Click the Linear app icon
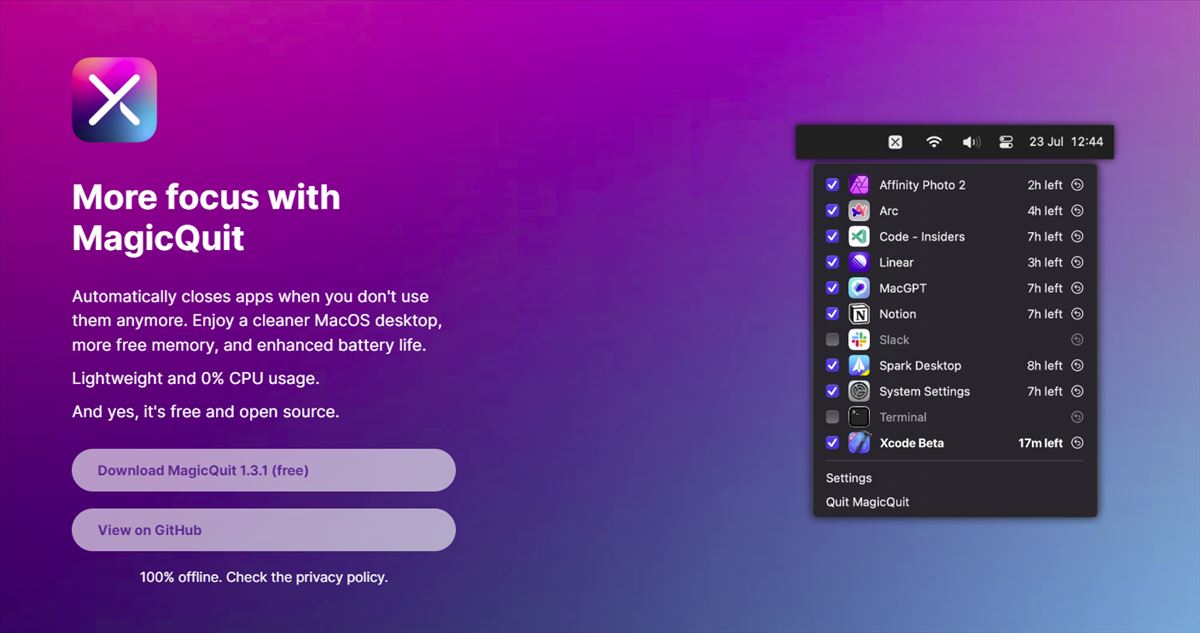The width and height of the screenshot is (1200, 633). 859,262
